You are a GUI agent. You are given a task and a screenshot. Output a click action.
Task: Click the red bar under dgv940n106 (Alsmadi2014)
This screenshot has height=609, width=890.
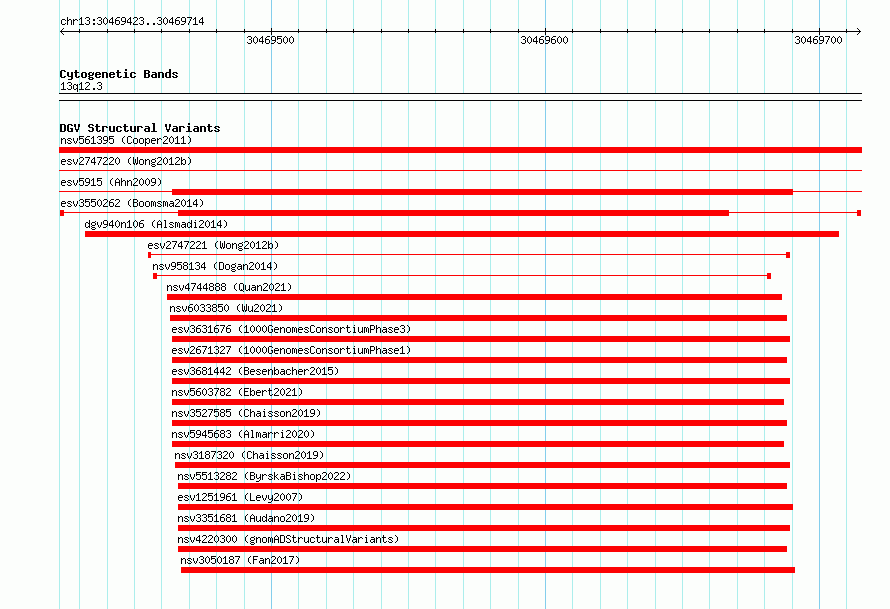click(x=462, y=234)
